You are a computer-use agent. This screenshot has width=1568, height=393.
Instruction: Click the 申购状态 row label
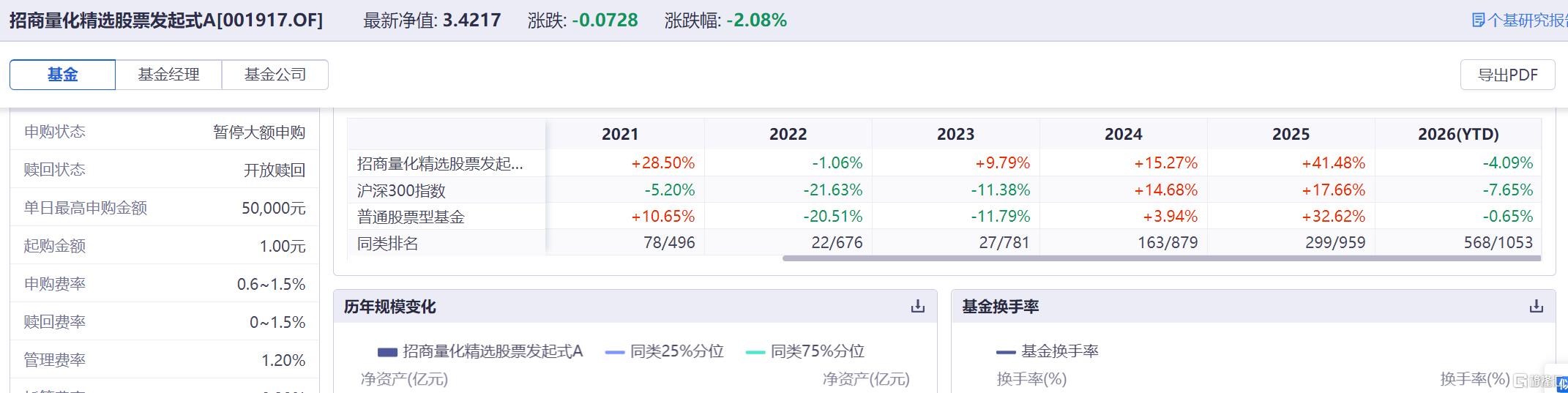[x=55, y=132]
